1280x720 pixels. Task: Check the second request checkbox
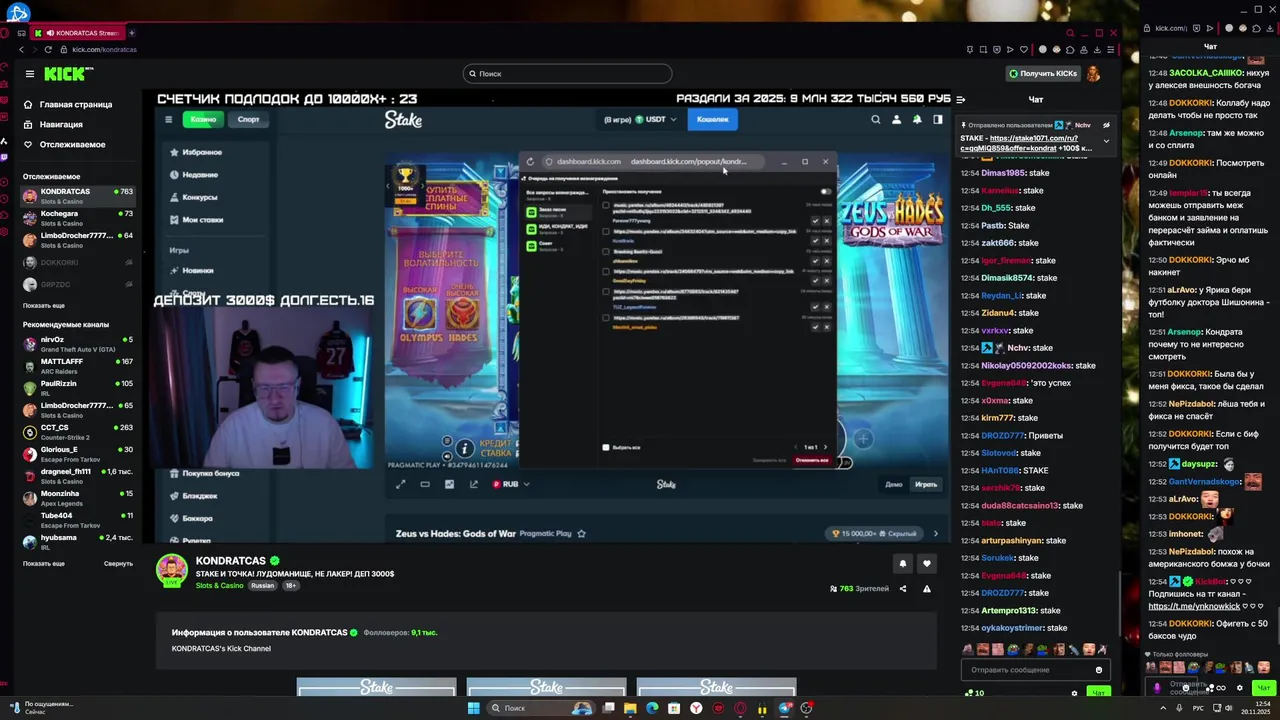[605, 231]
